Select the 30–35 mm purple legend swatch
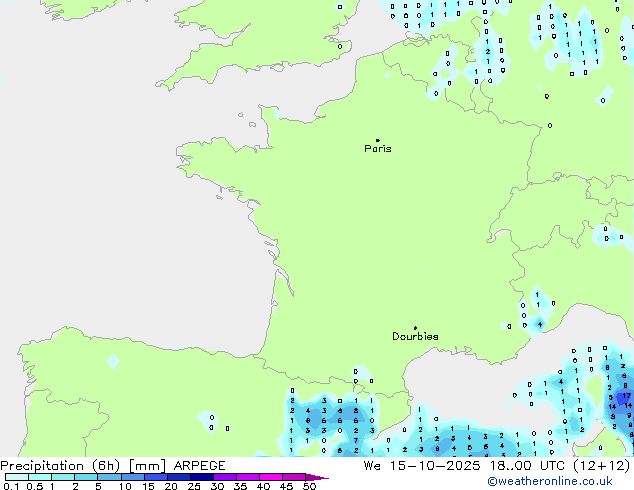This screenshot has height=490, width=634. coord(225,477)
